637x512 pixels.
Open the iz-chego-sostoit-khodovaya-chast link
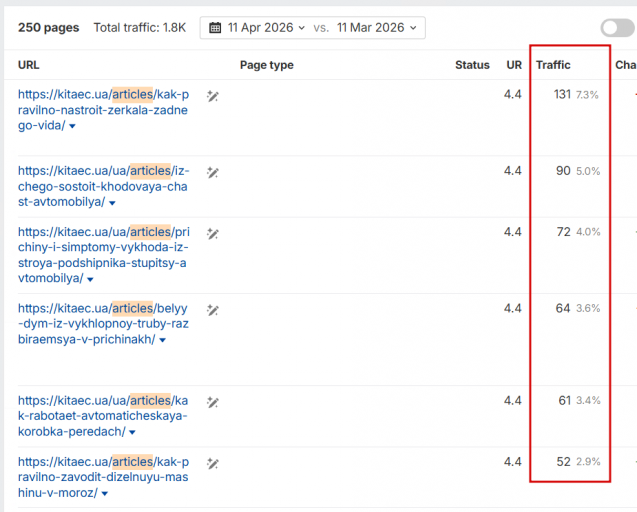pyautogui.click(x=103, y=186)
